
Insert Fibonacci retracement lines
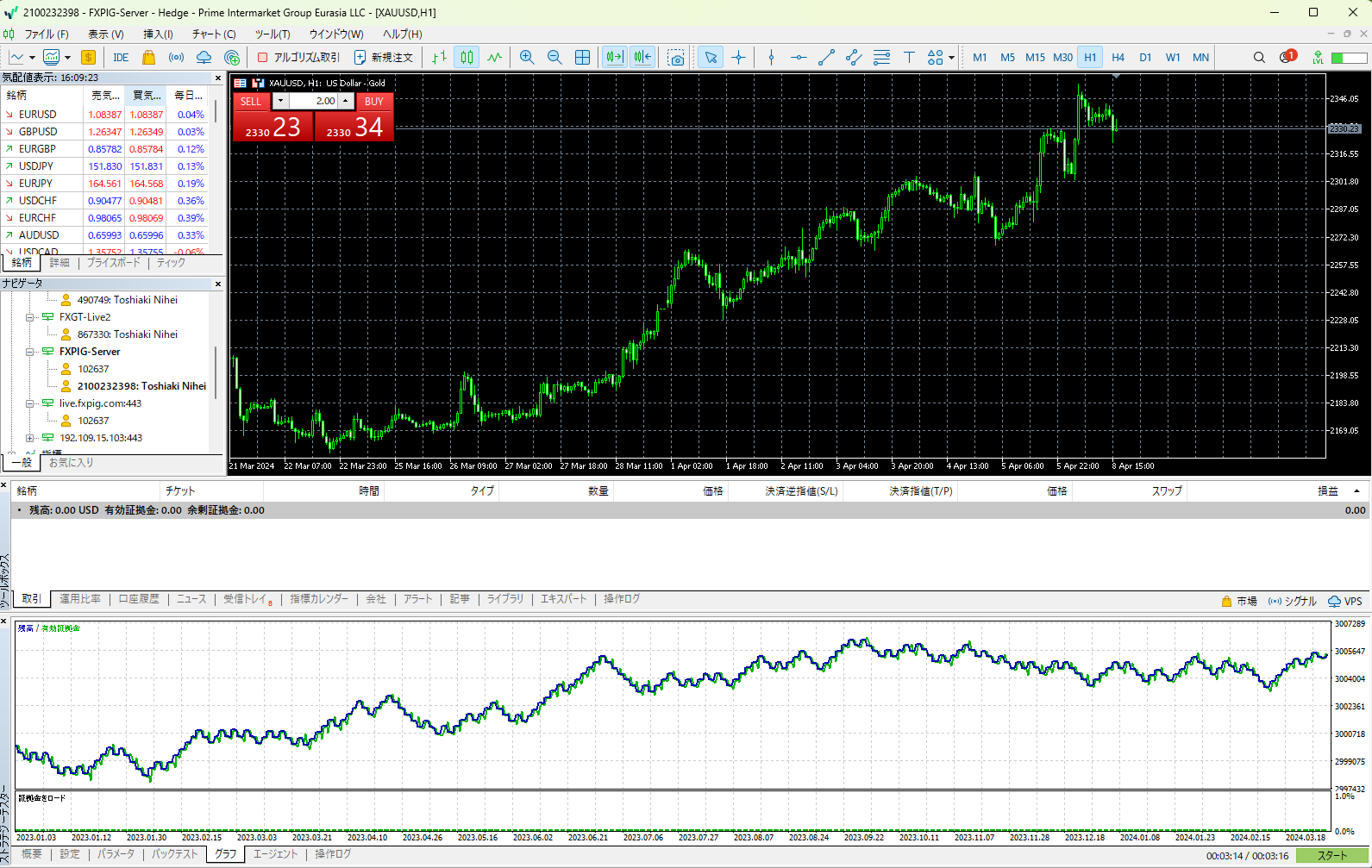(881, 58)
